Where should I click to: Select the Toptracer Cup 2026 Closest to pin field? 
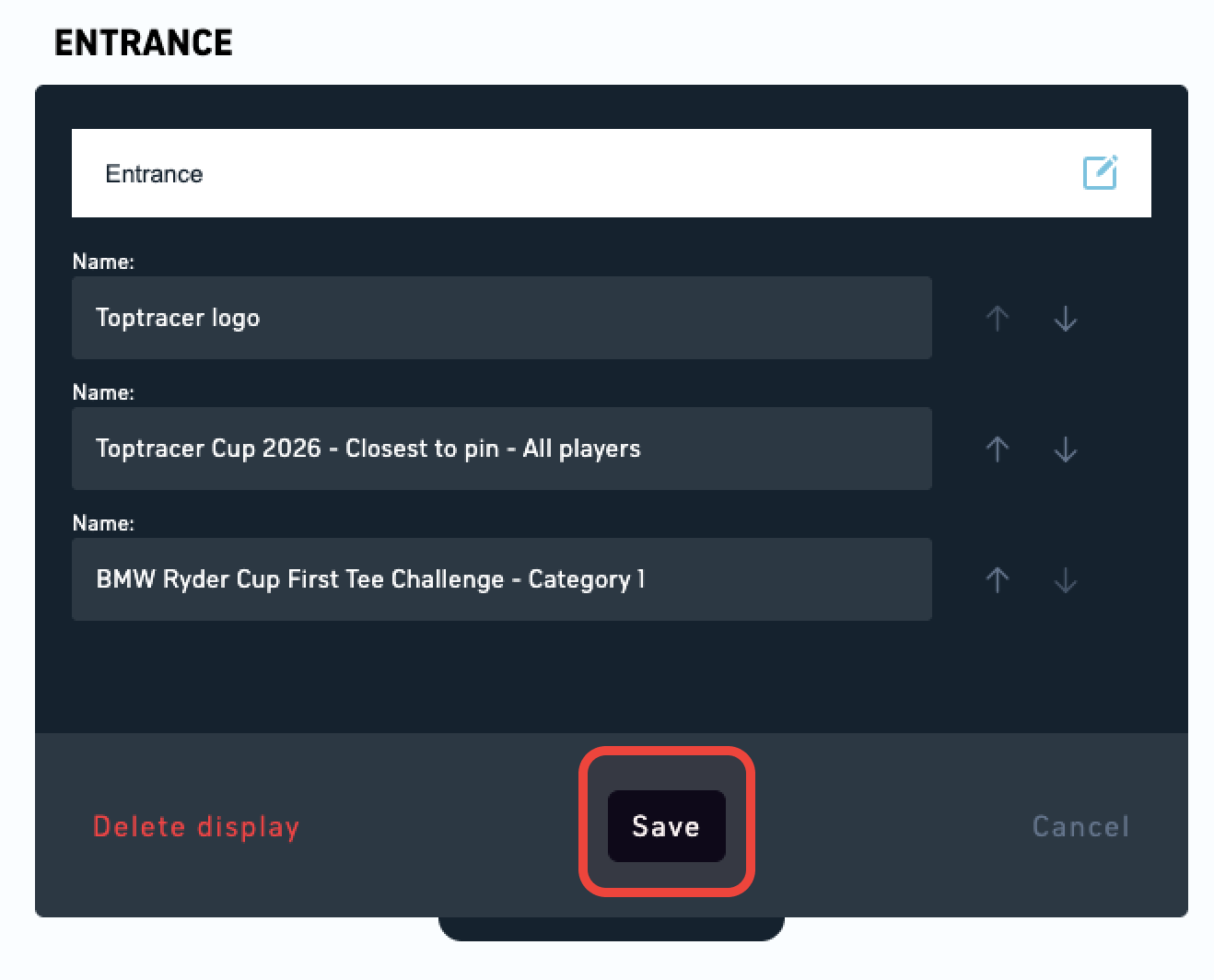[x=502, y=449]
